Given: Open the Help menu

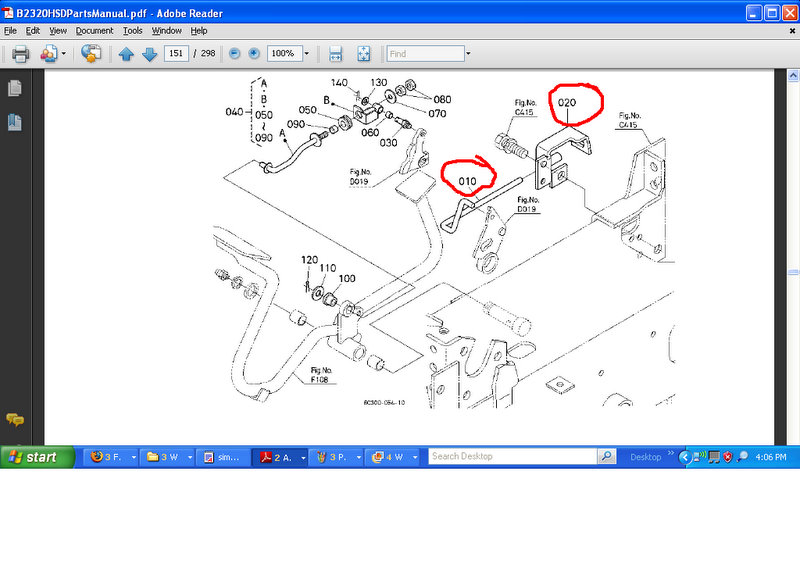Looking at the screenshot, I should [x=199, y=31].
